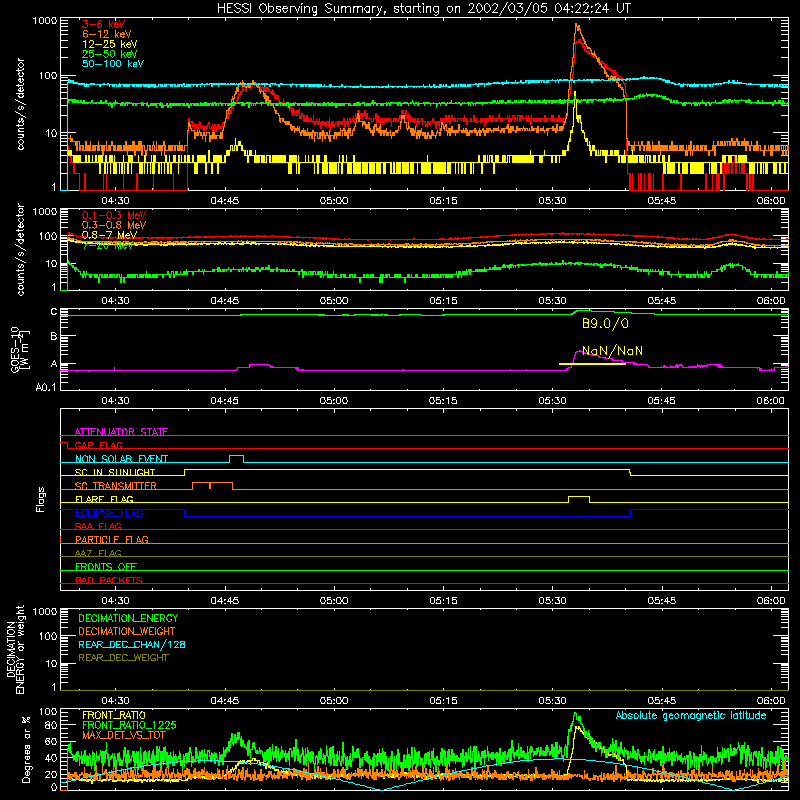Click the PARTICLE_FLAG label
Screen dimensions: 800x800
point(112,539)
